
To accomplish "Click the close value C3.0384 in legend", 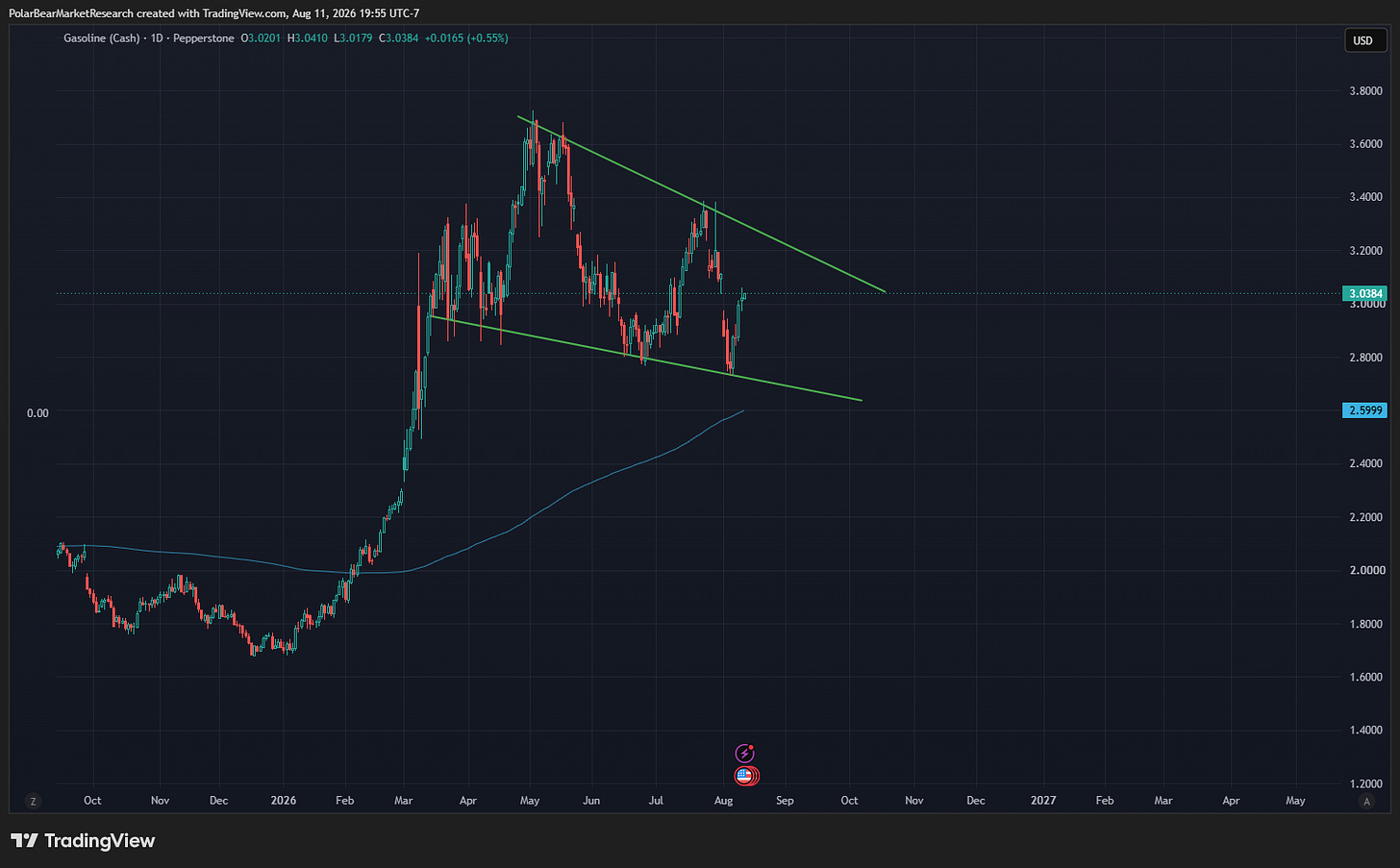I will [x=399, y=38].
